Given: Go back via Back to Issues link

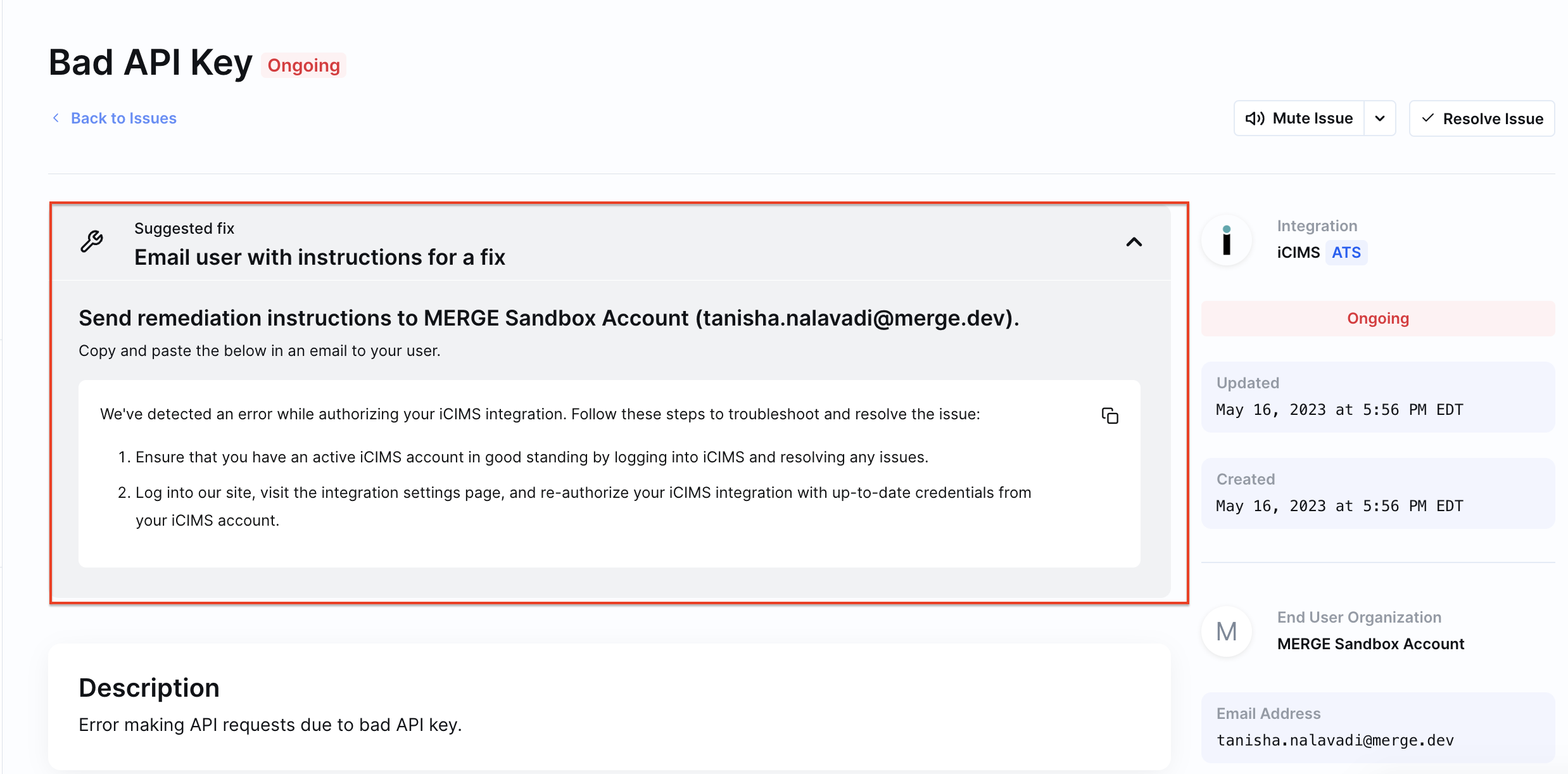Looking at the screenshot, I should [123, 118].
